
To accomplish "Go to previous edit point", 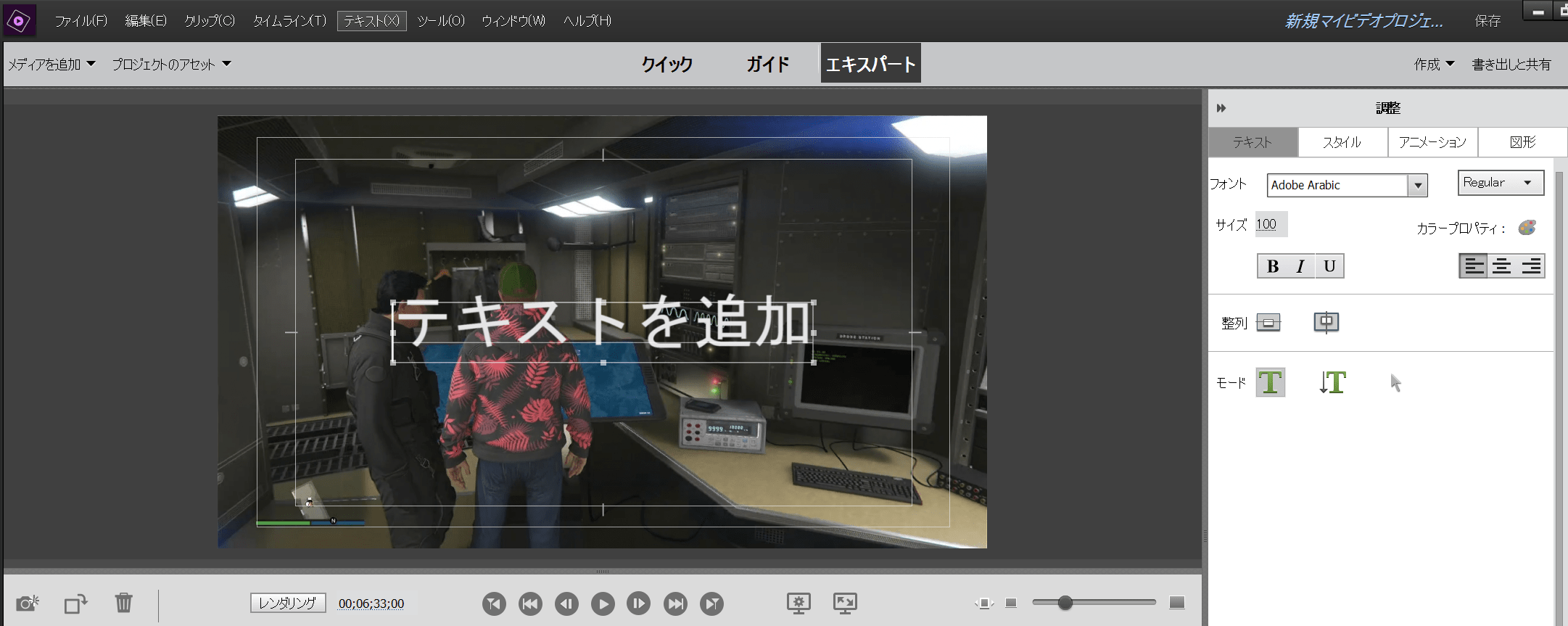I will [x=494, y=604].
